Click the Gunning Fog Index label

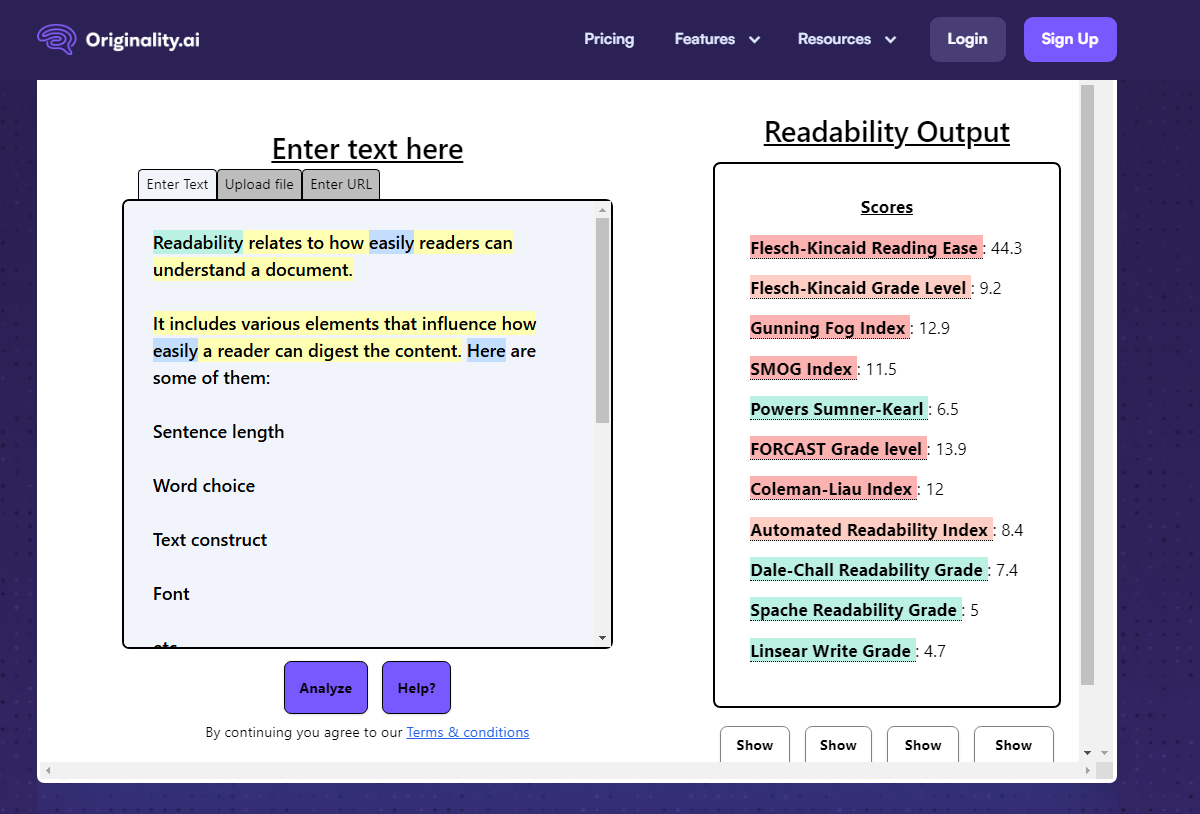tap(828, 328)
